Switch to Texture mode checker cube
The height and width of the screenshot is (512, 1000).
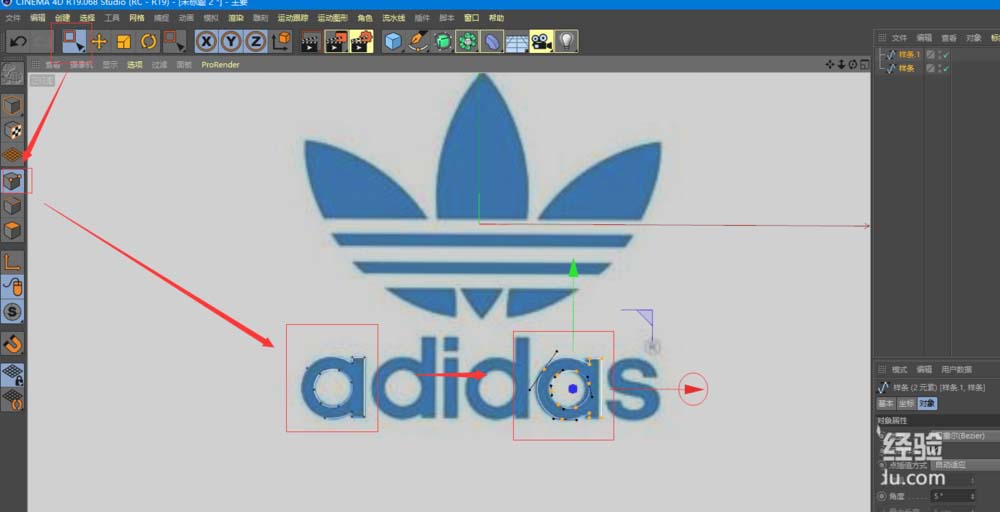pos(13,131)
